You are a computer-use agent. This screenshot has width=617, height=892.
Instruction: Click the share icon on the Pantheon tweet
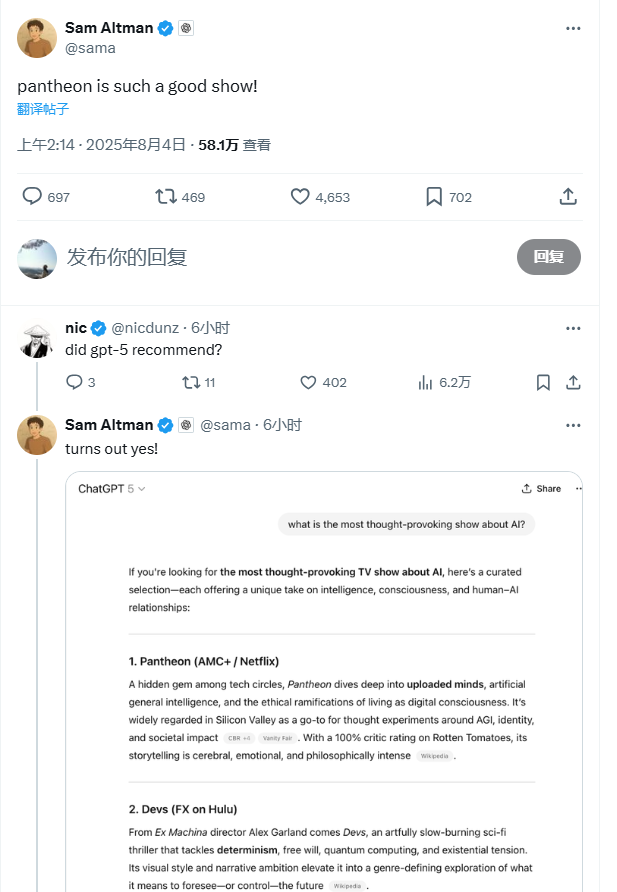pos(568,197)
